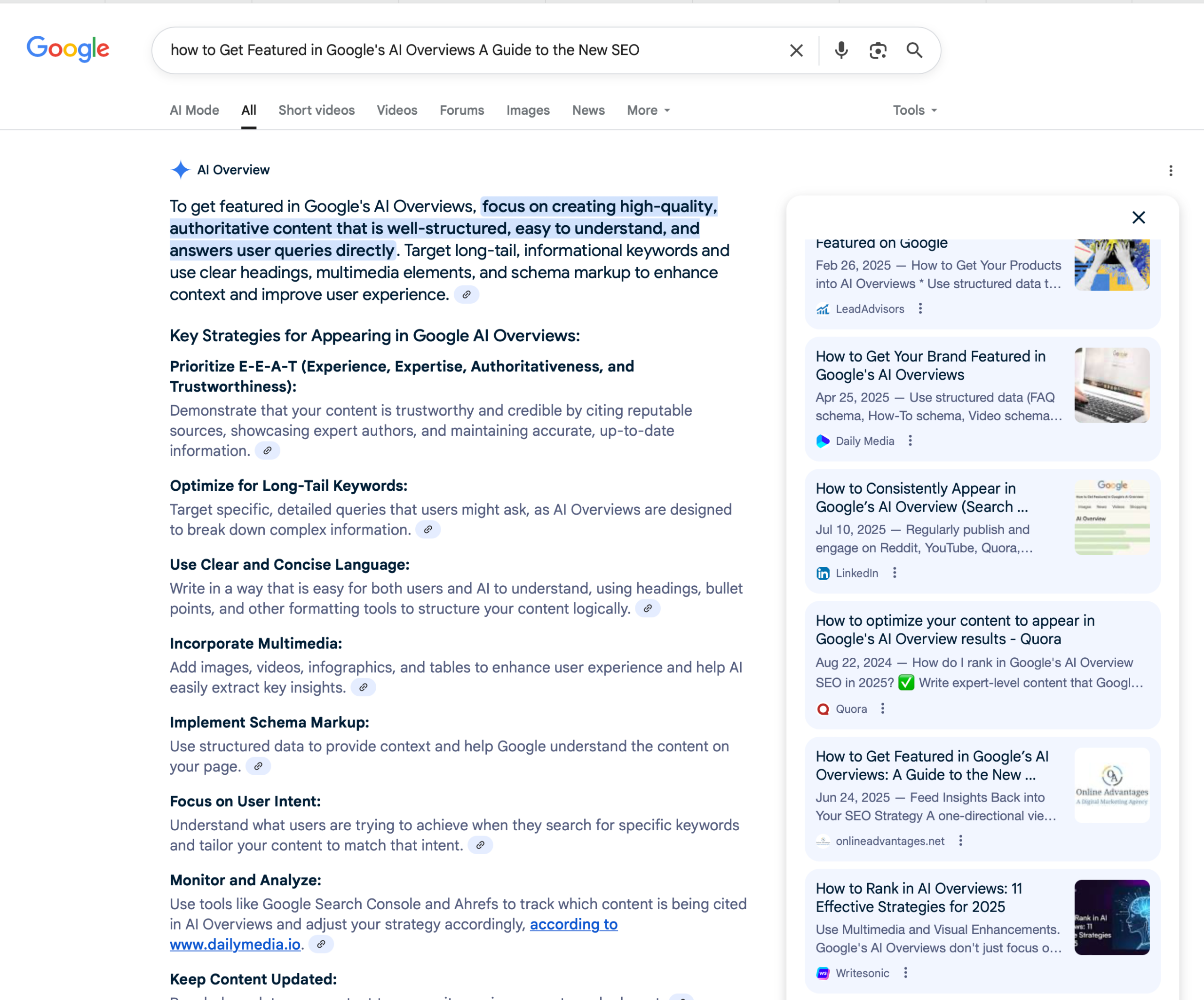Close the sources side panel

(1139, 217)
